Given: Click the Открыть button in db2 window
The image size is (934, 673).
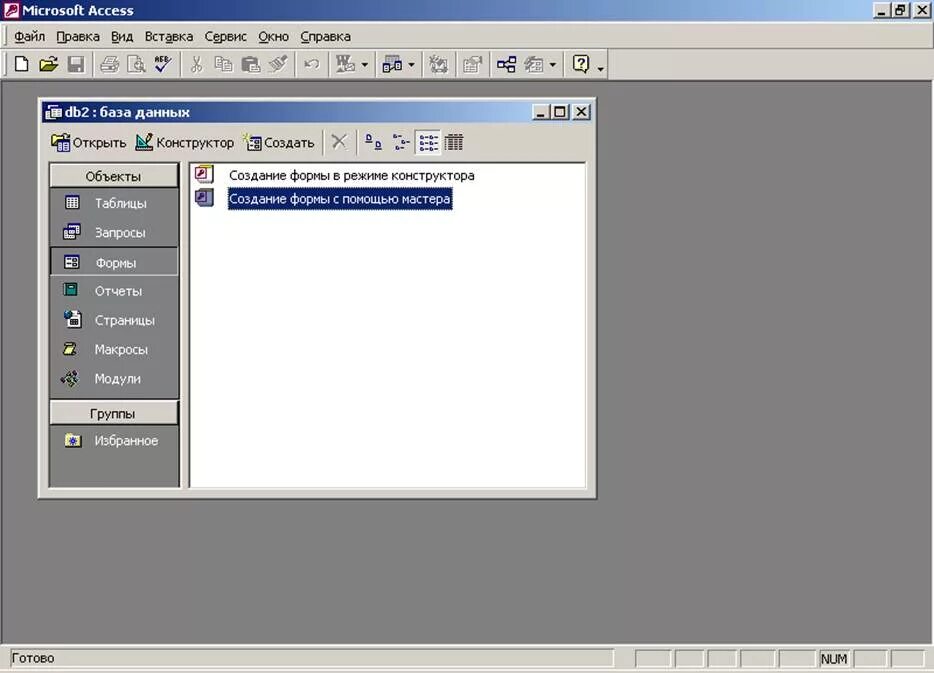Looking at the screenshot, I should click(x=89, y=143).
